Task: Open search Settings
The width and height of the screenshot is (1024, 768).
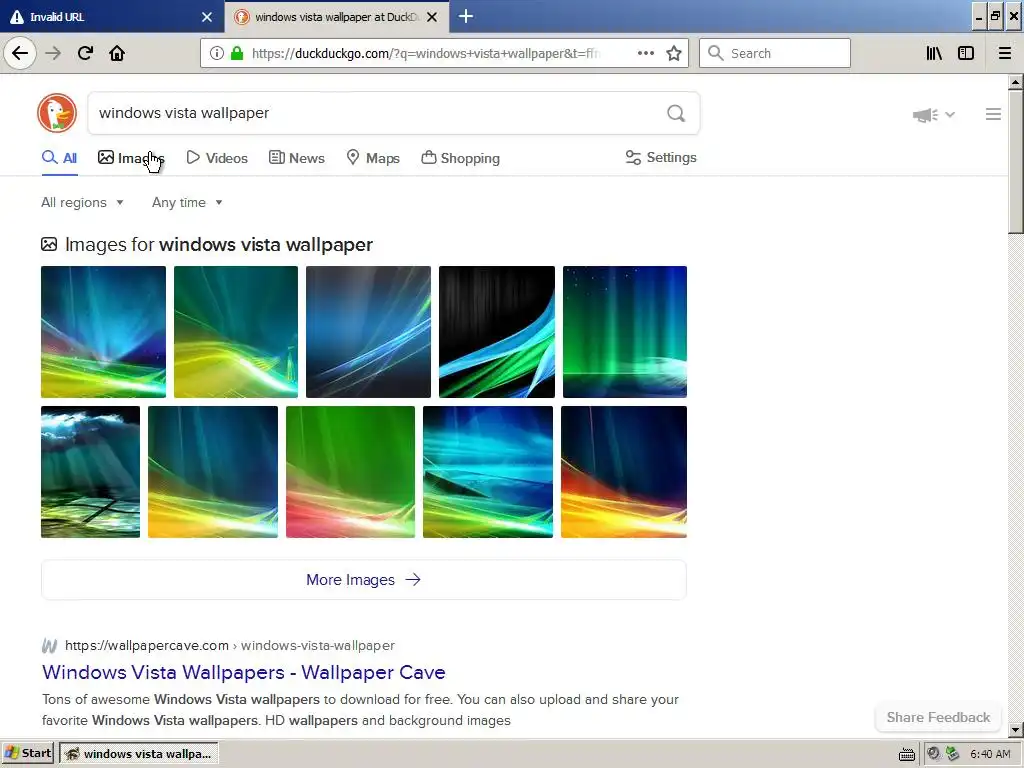Action: [x=661, y=157]
